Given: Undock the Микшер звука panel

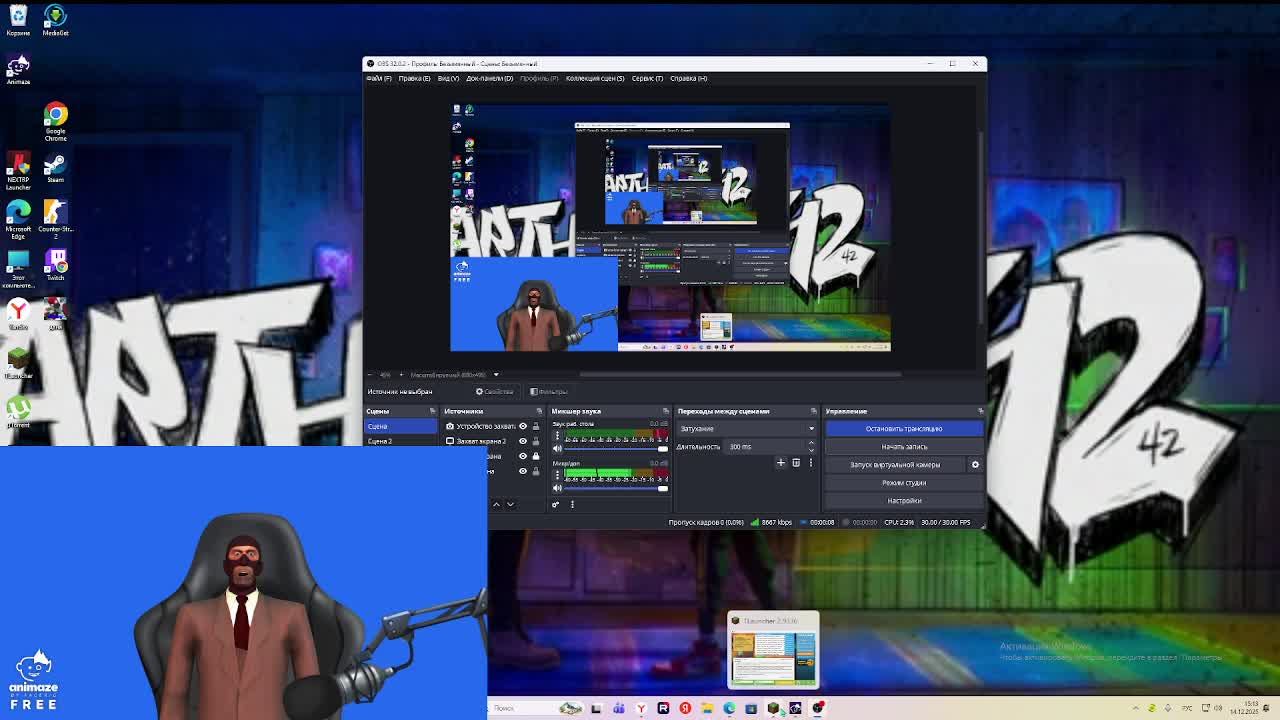Looking at the screenshot, I should [x=666, y=411].
